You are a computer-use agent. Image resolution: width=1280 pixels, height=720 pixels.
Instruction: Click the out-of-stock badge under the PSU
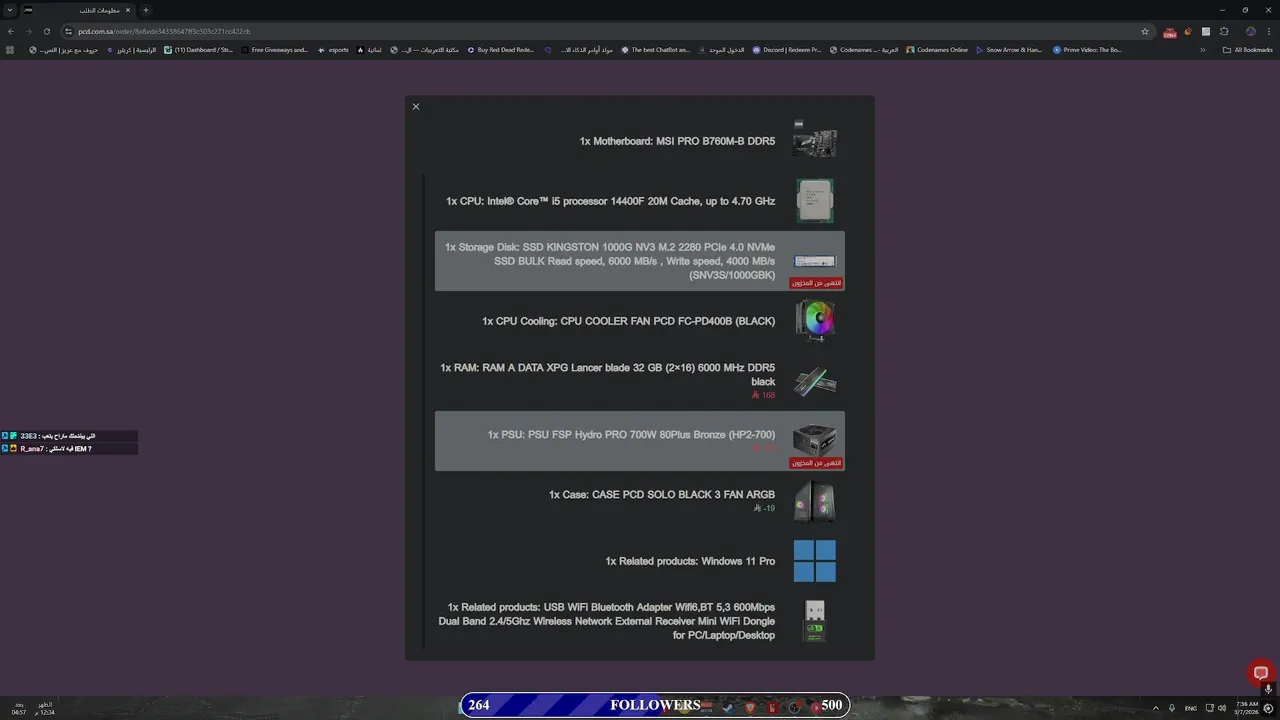click(x=817, y=463)
